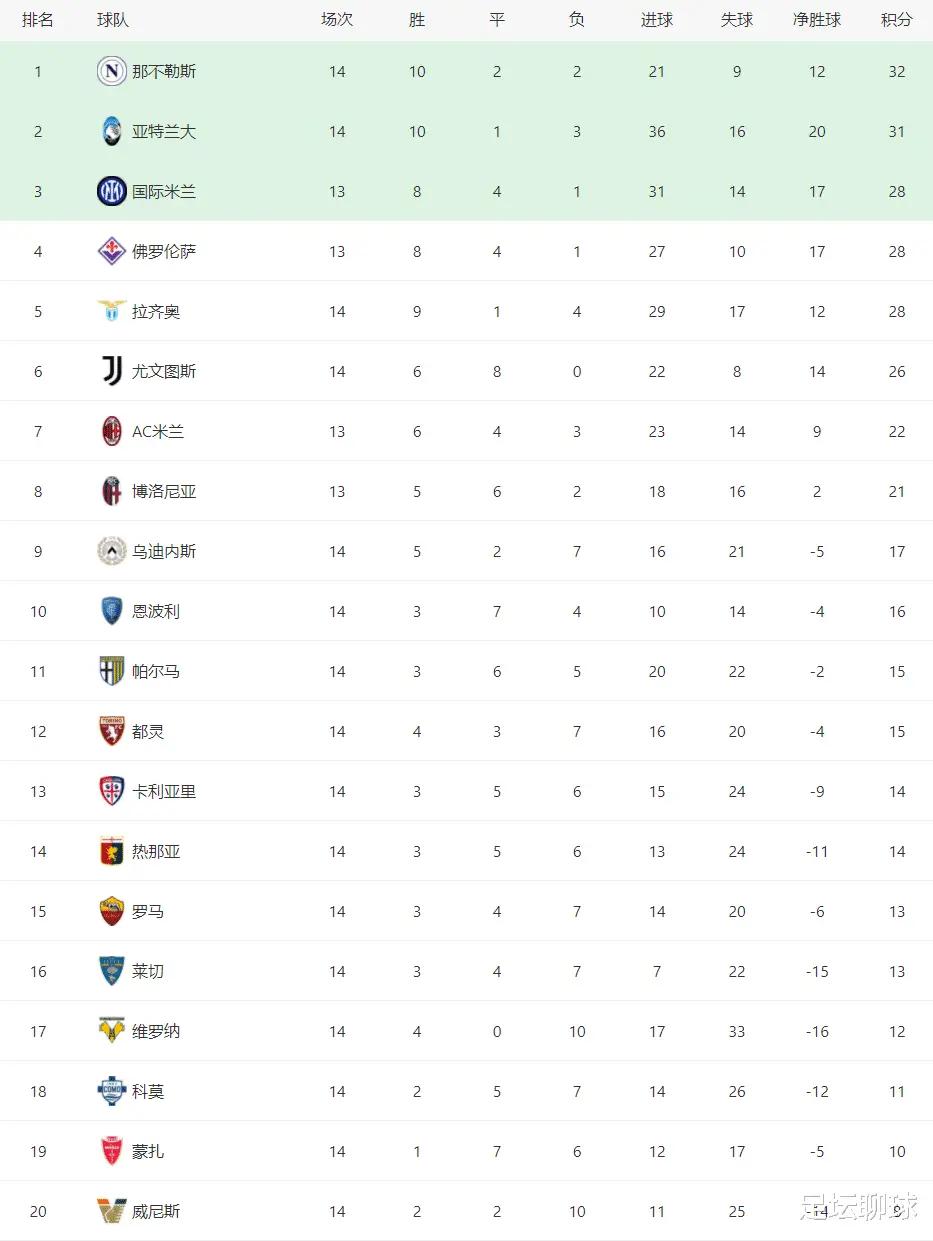The width and height of the screenshot is (933, 1241).
Task: Click the Como (科莫) team logo
Action: (x=112, y=1091)
